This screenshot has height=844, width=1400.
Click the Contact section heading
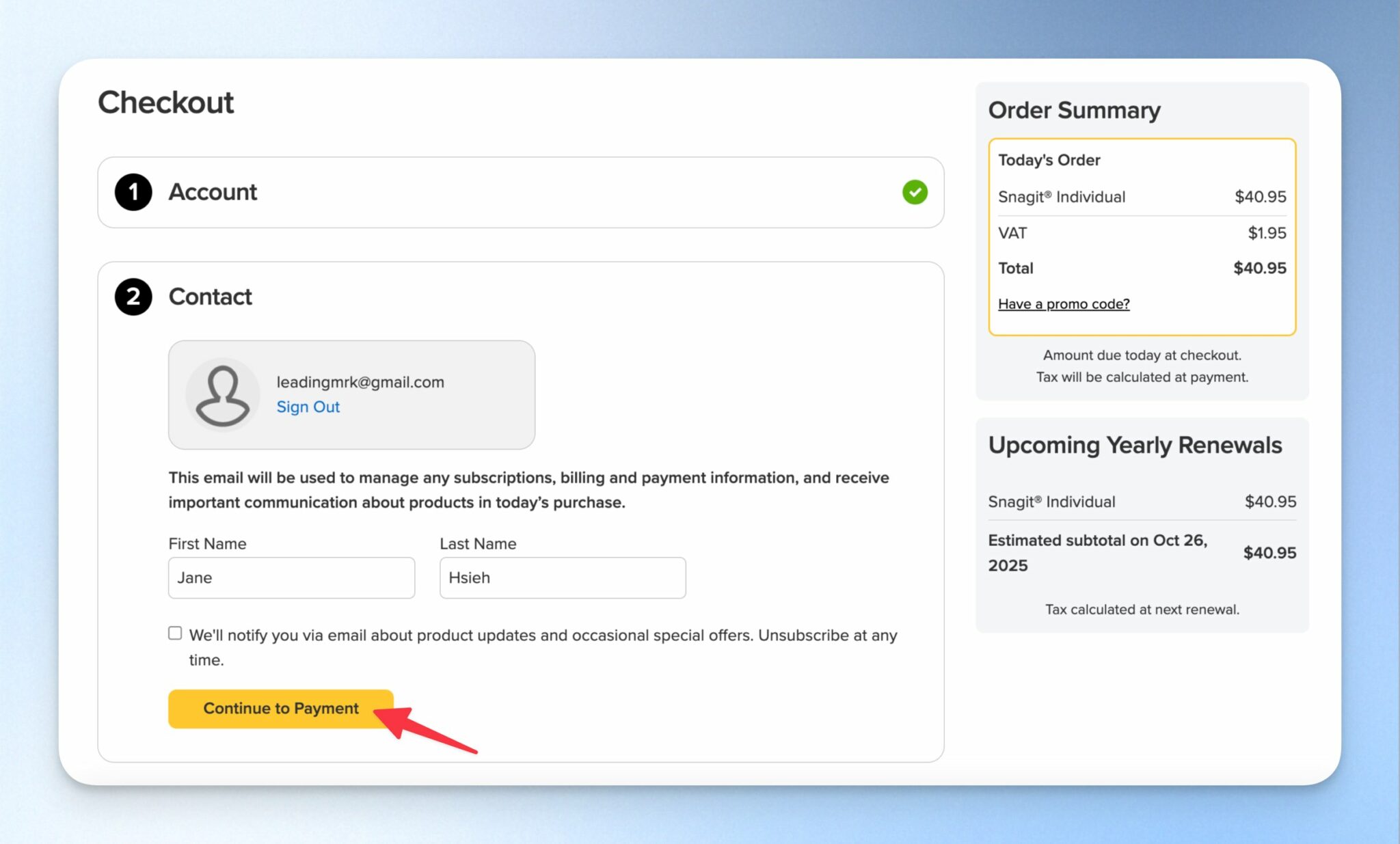click(210, 297)
